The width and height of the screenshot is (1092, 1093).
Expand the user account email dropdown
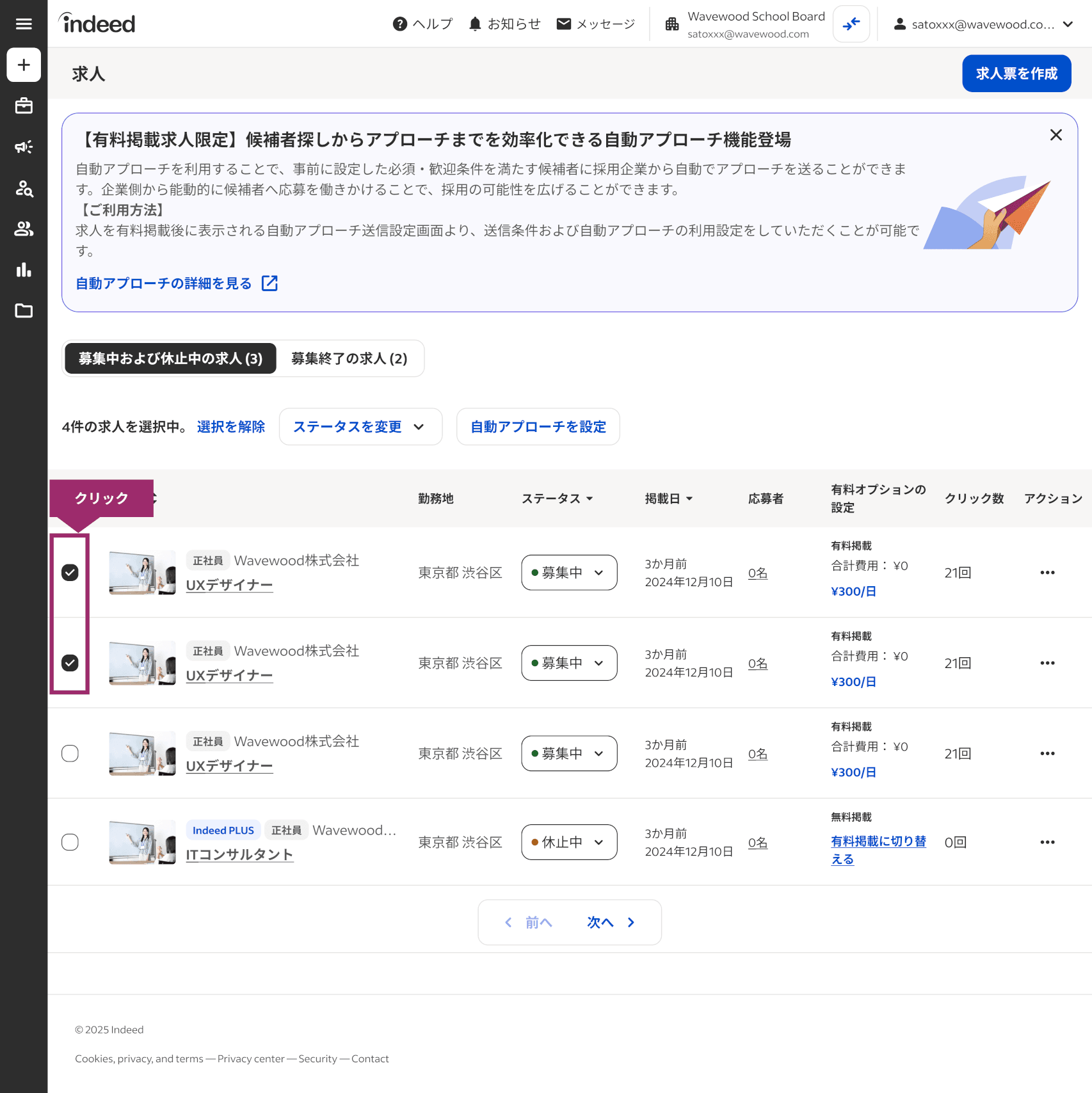[x=983, y=24]
